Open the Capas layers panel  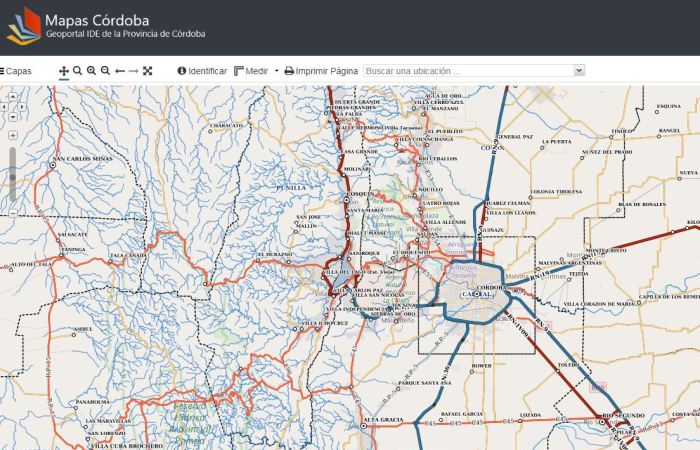[16, 71]
